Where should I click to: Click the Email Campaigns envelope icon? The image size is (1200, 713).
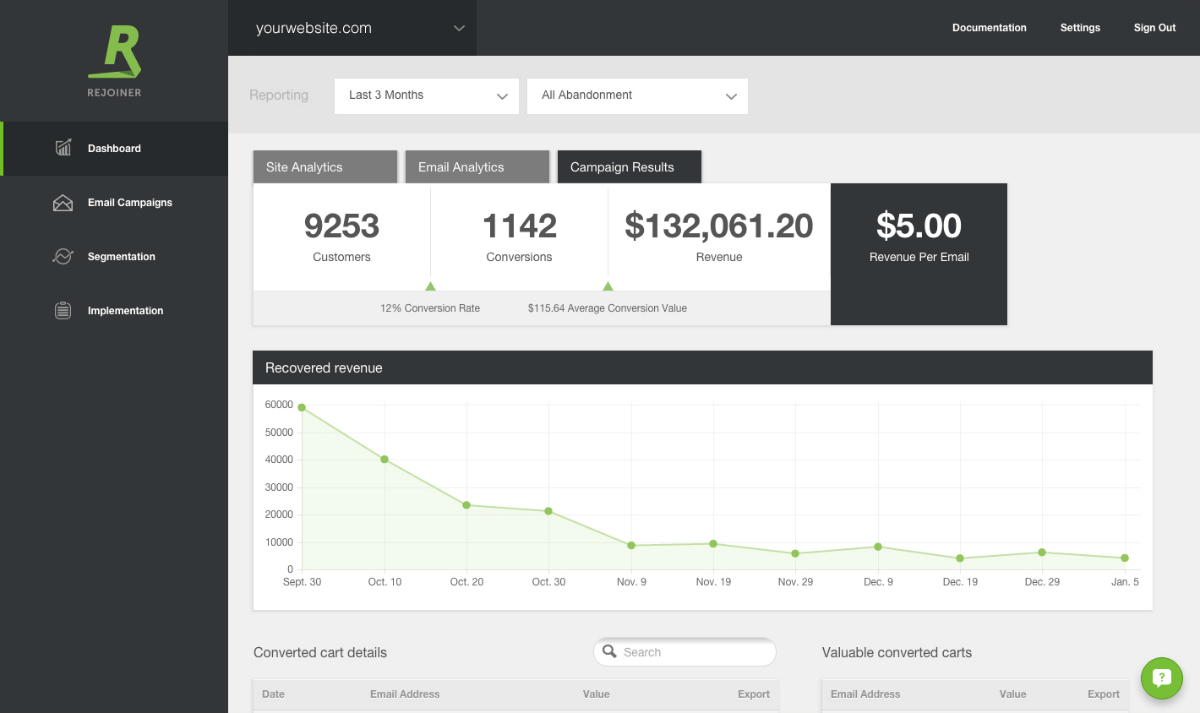(x=63, y=203)
